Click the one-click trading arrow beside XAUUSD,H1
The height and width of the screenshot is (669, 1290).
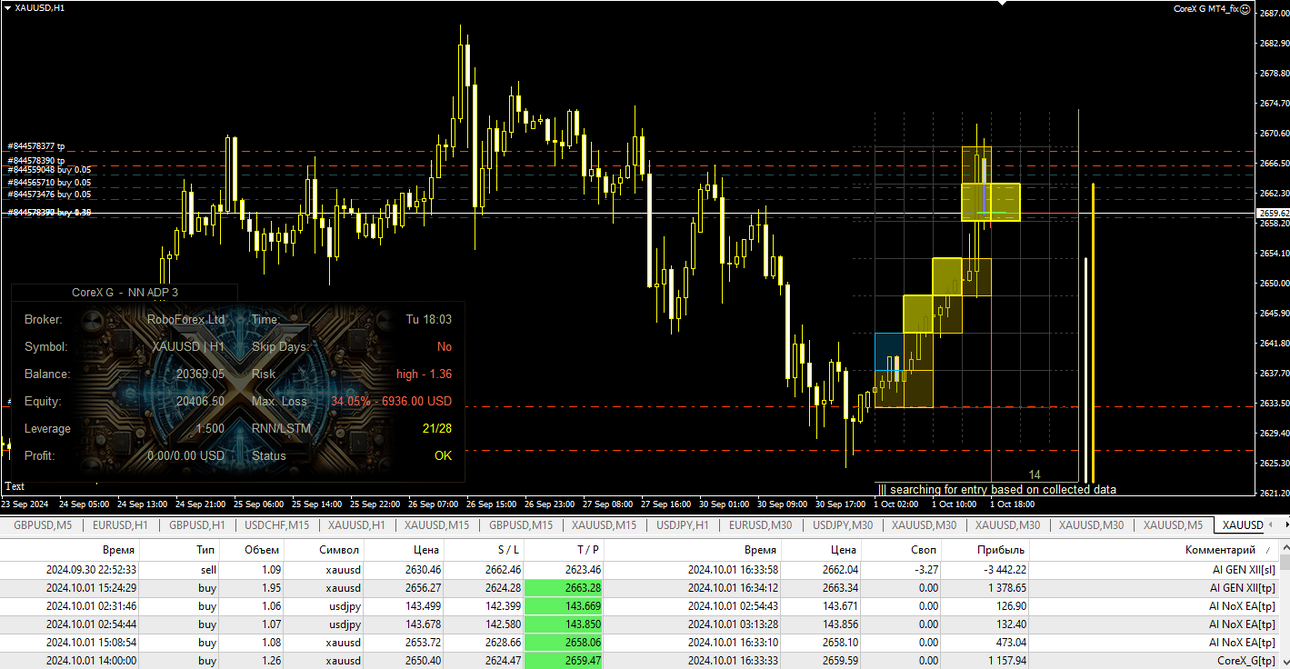8,7
